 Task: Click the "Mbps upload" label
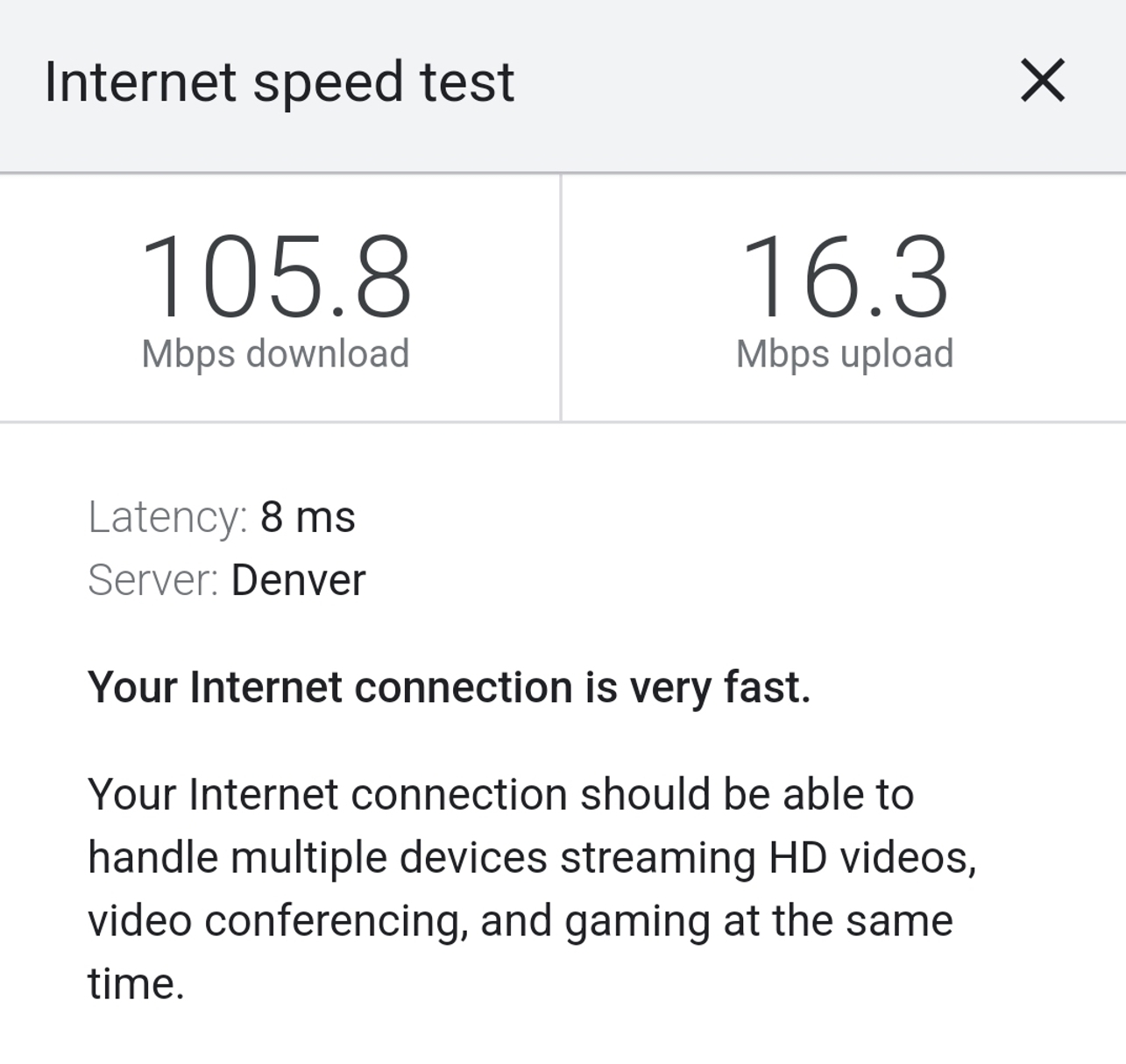(844, 354)
